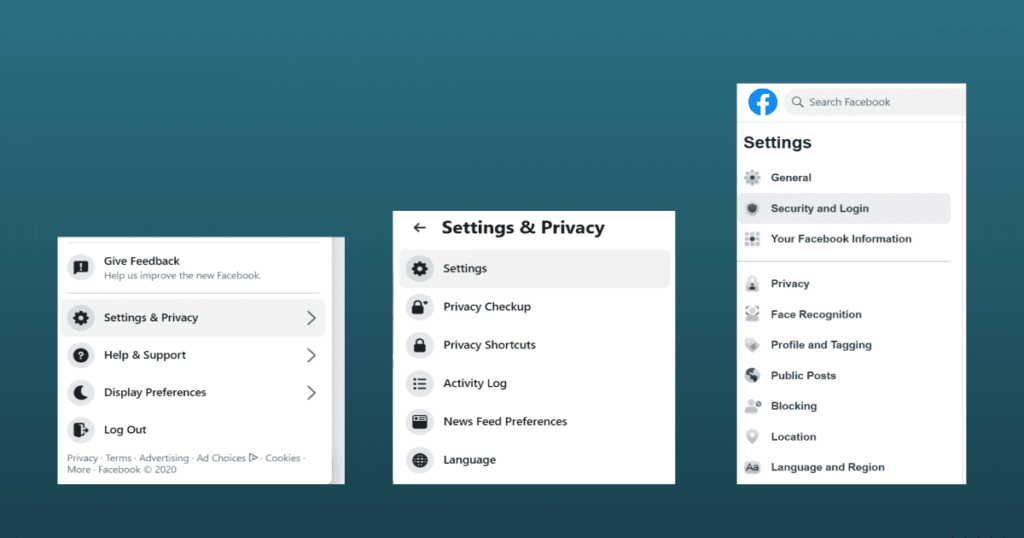Screen dimensions: 1024x538
Task: Select General in Settings sidebar
Action: [x=844, y=178]
